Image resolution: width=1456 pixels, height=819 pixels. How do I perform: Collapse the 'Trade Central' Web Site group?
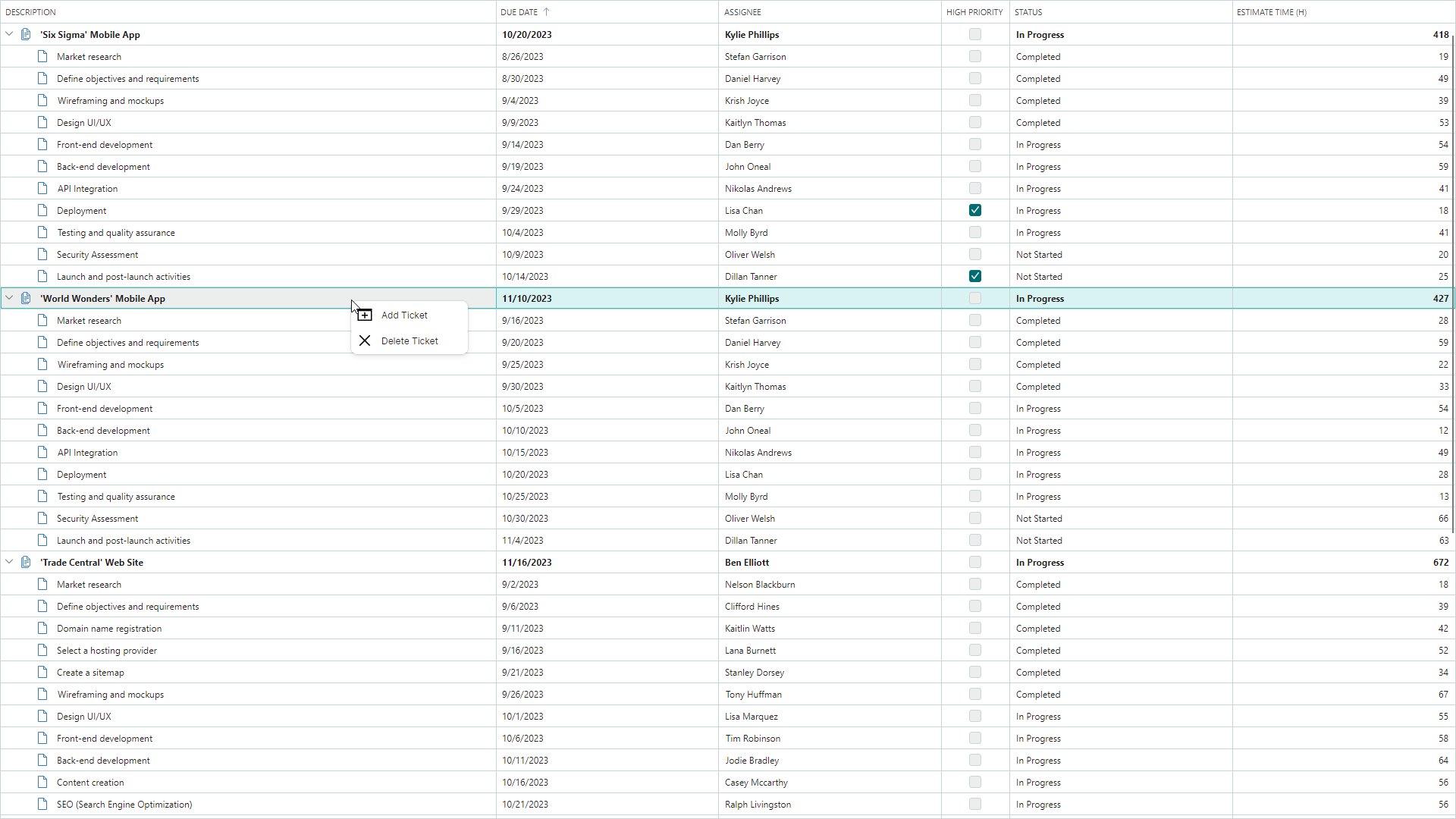(x=9, y=563)
